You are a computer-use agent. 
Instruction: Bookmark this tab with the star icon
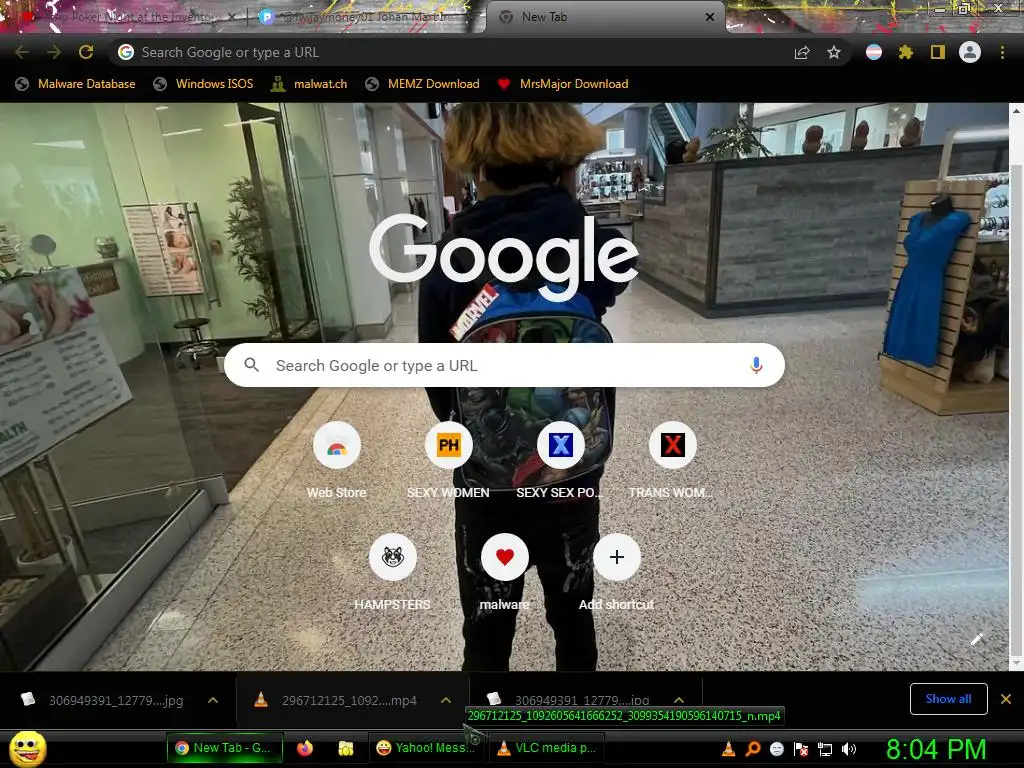[x=834, y=52]
